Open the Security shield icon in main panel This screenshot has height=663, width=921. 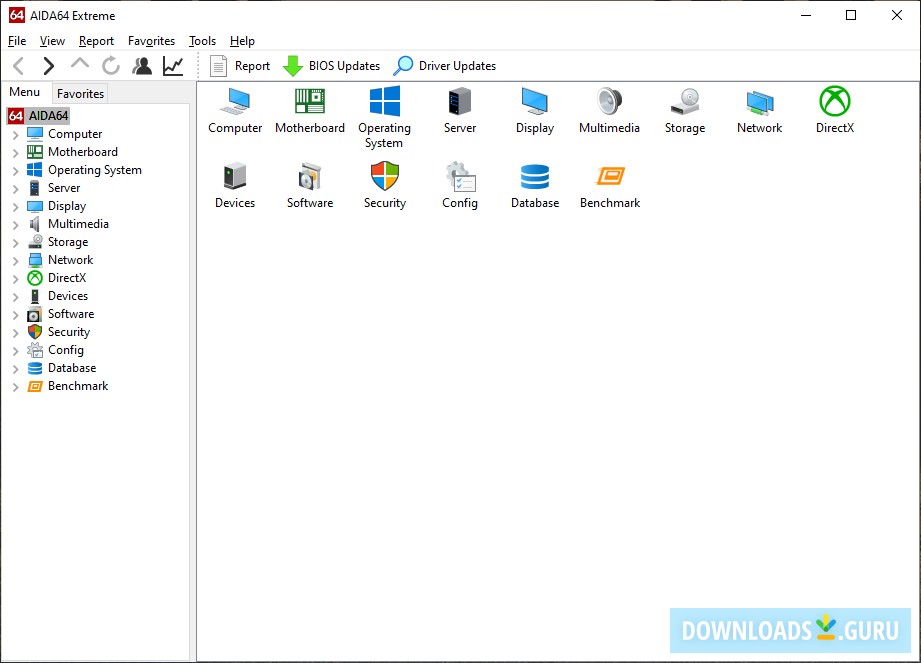tap(385, 177)
